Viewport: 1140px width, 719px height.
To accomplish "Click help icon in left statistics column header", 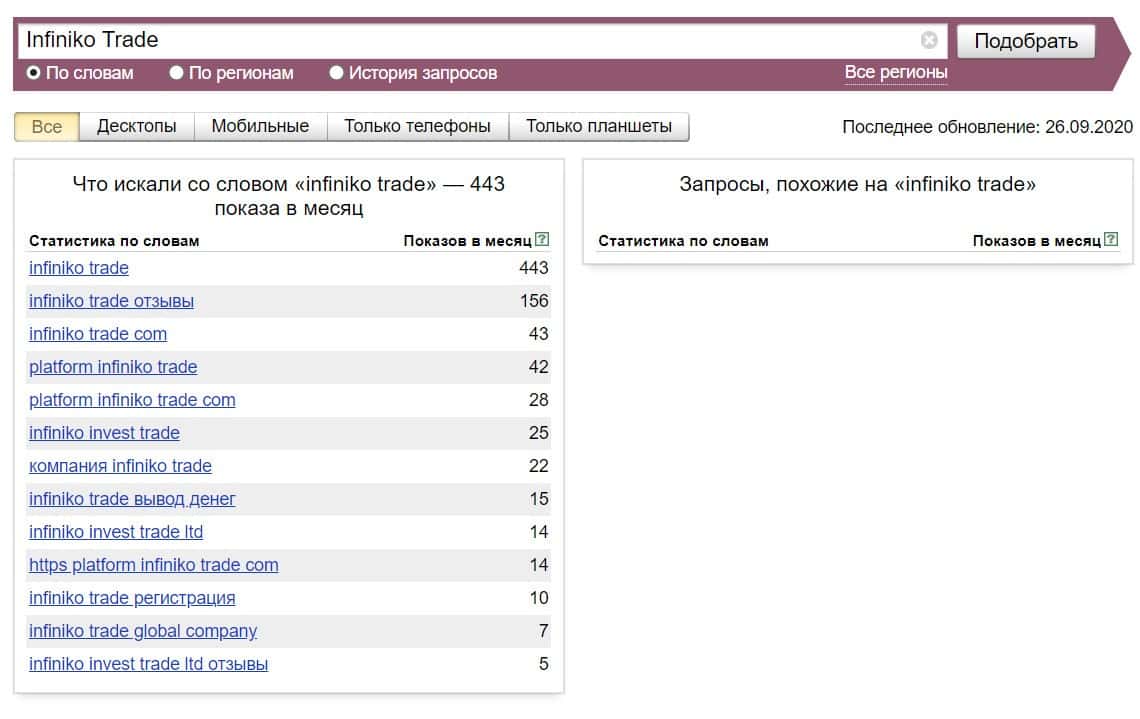I will coord(542,240).
